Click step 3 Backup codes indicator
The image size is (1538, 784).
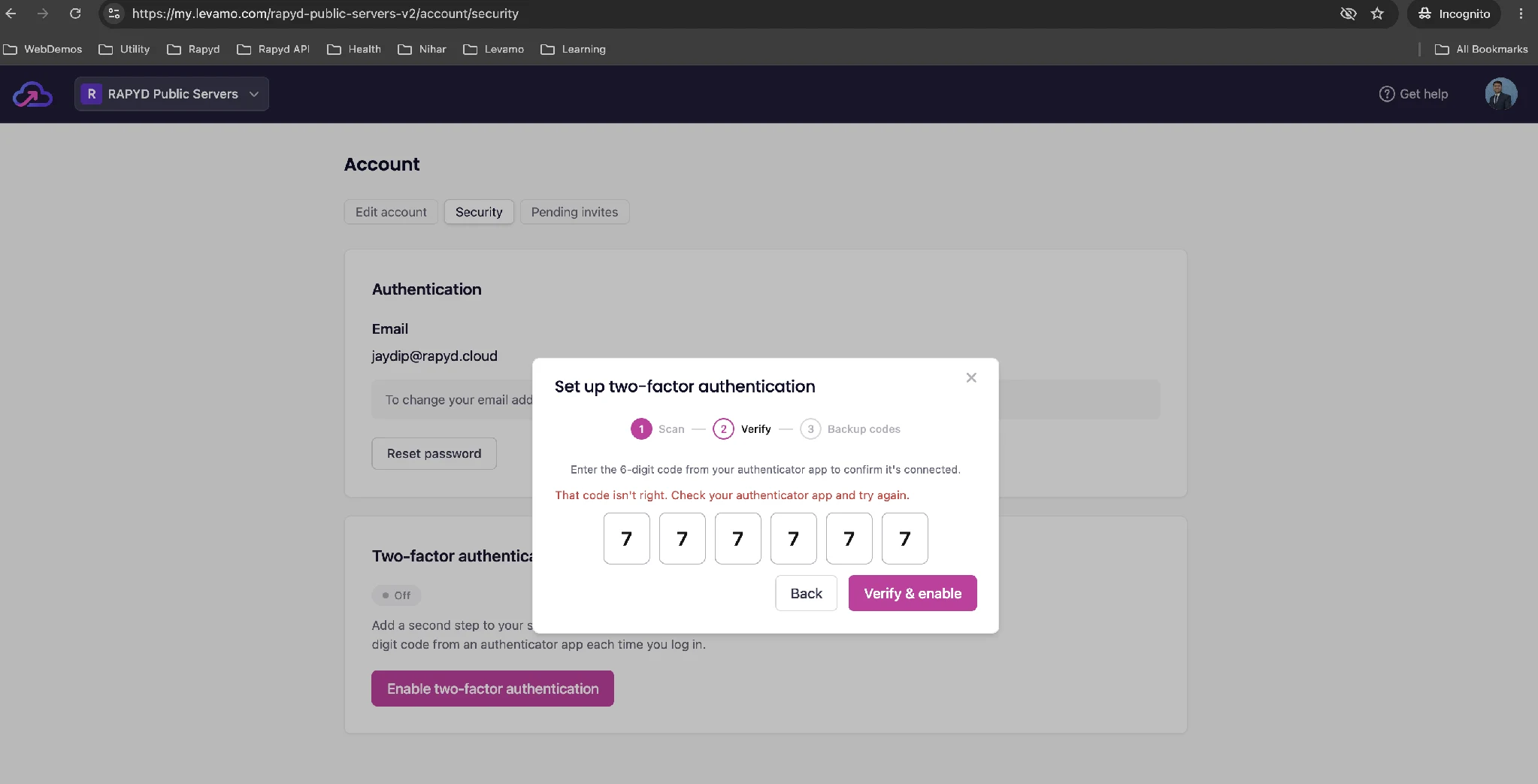coord(850,429)
